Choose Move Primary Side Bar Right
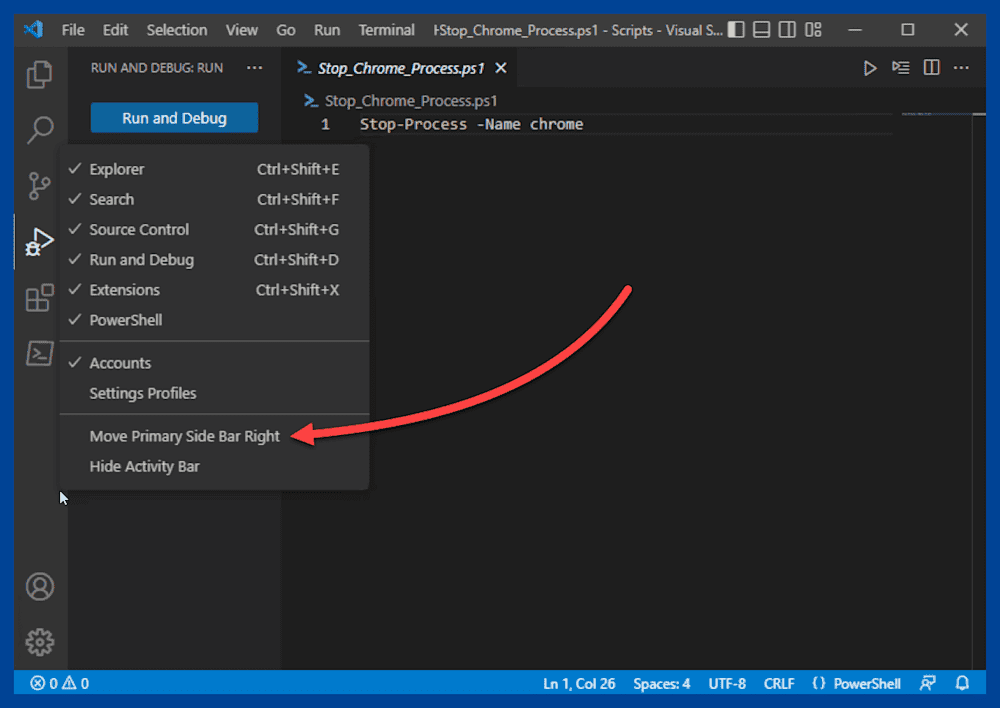The image size is (1000, 708). 214,436
